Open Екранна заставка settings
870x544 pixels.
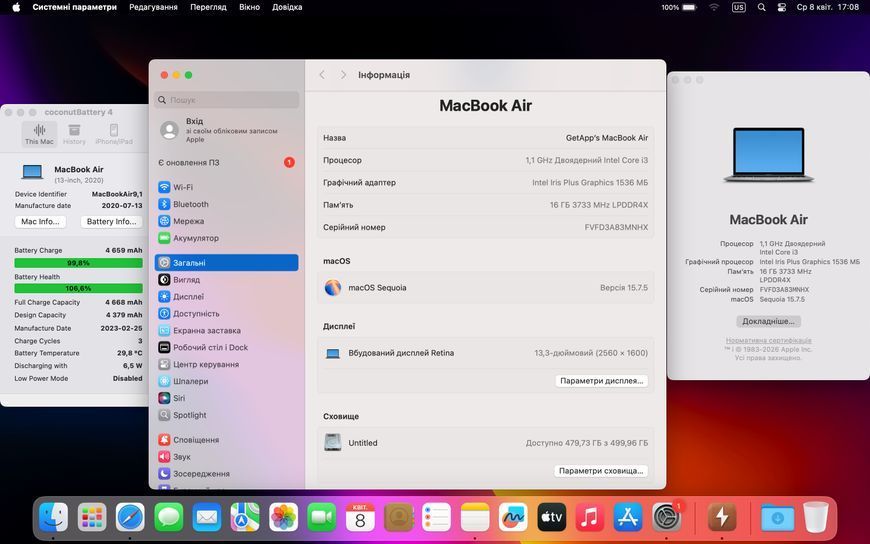226,330
